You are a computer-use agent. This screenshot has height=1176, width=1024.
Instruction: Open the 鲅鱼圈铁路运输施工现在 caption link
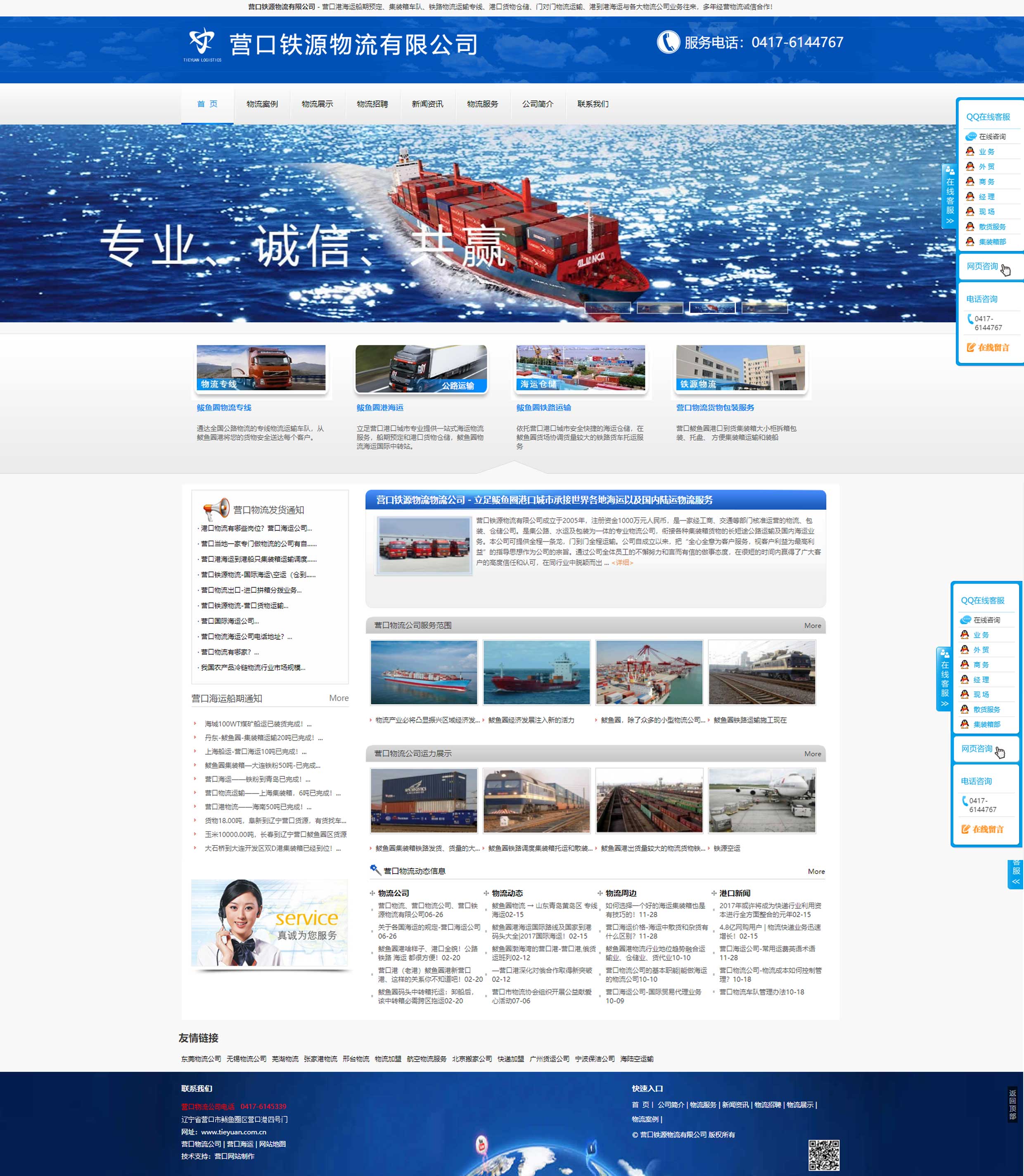tap(750, 720)
